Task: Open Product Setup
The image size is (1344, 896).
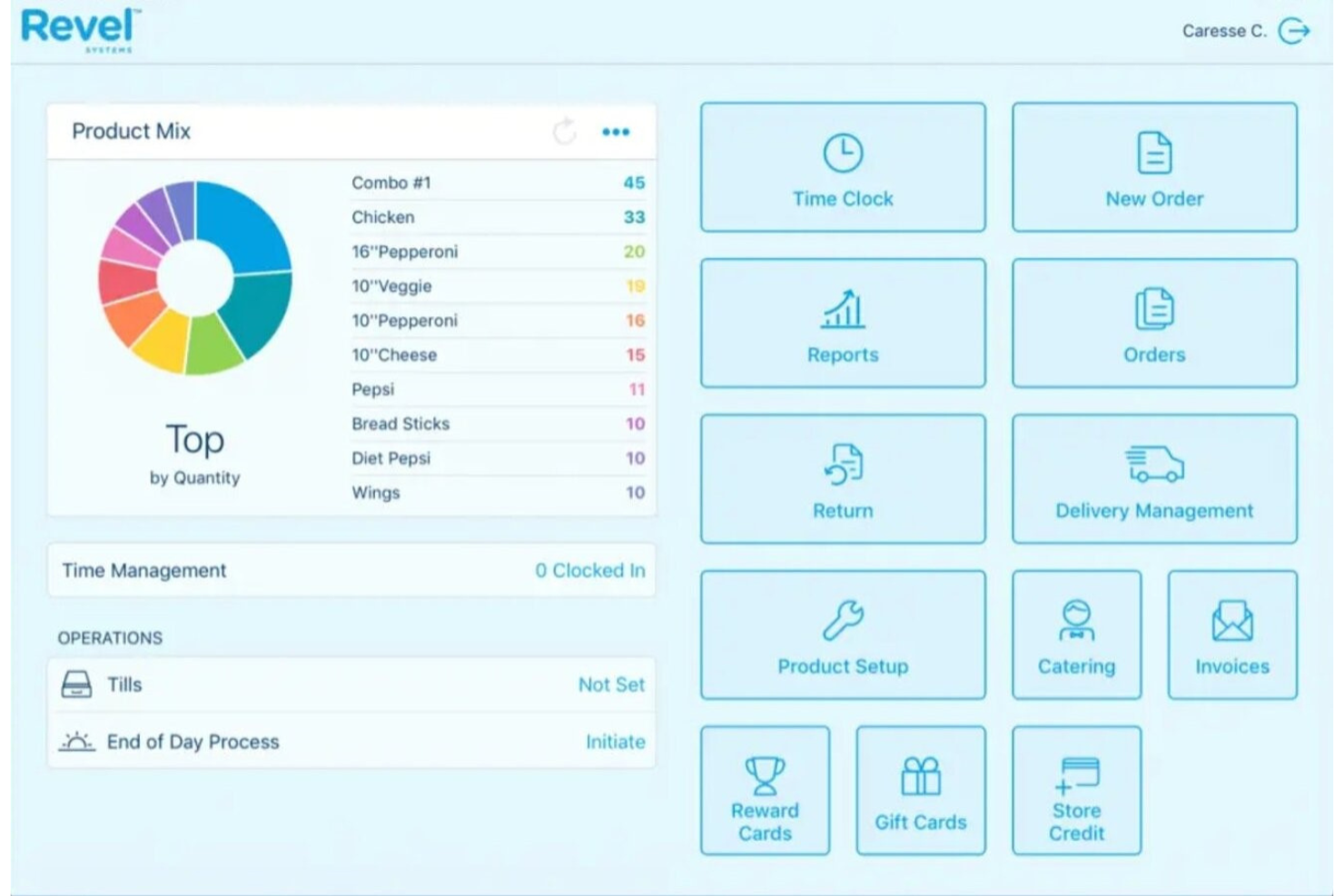Action: point(841,635)
